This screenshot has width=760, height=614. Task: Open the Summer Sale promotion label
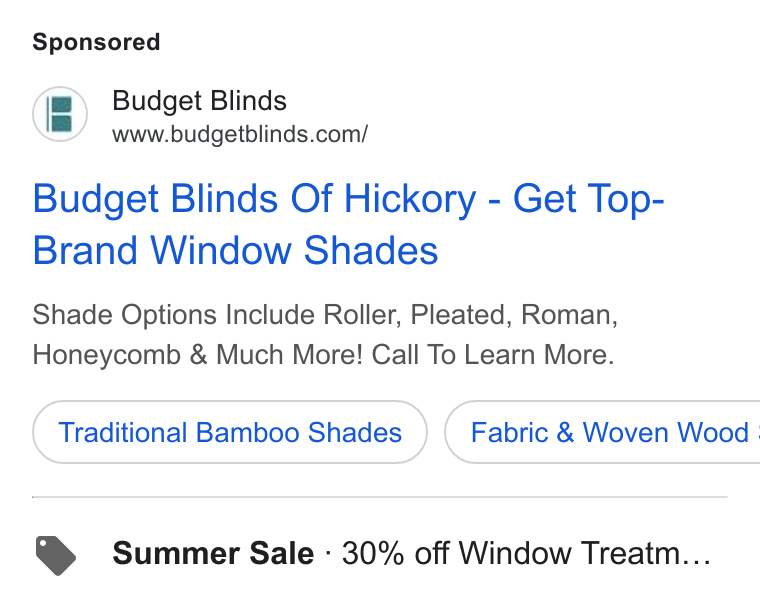tap(213, 553)
